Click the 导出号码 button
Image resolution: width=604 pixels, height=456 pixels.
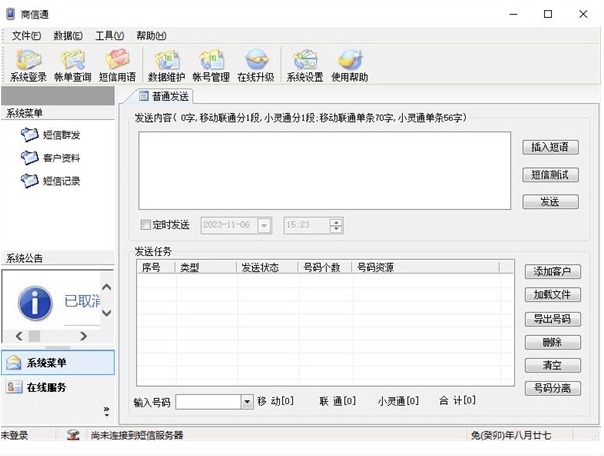(x=553, y=319)
